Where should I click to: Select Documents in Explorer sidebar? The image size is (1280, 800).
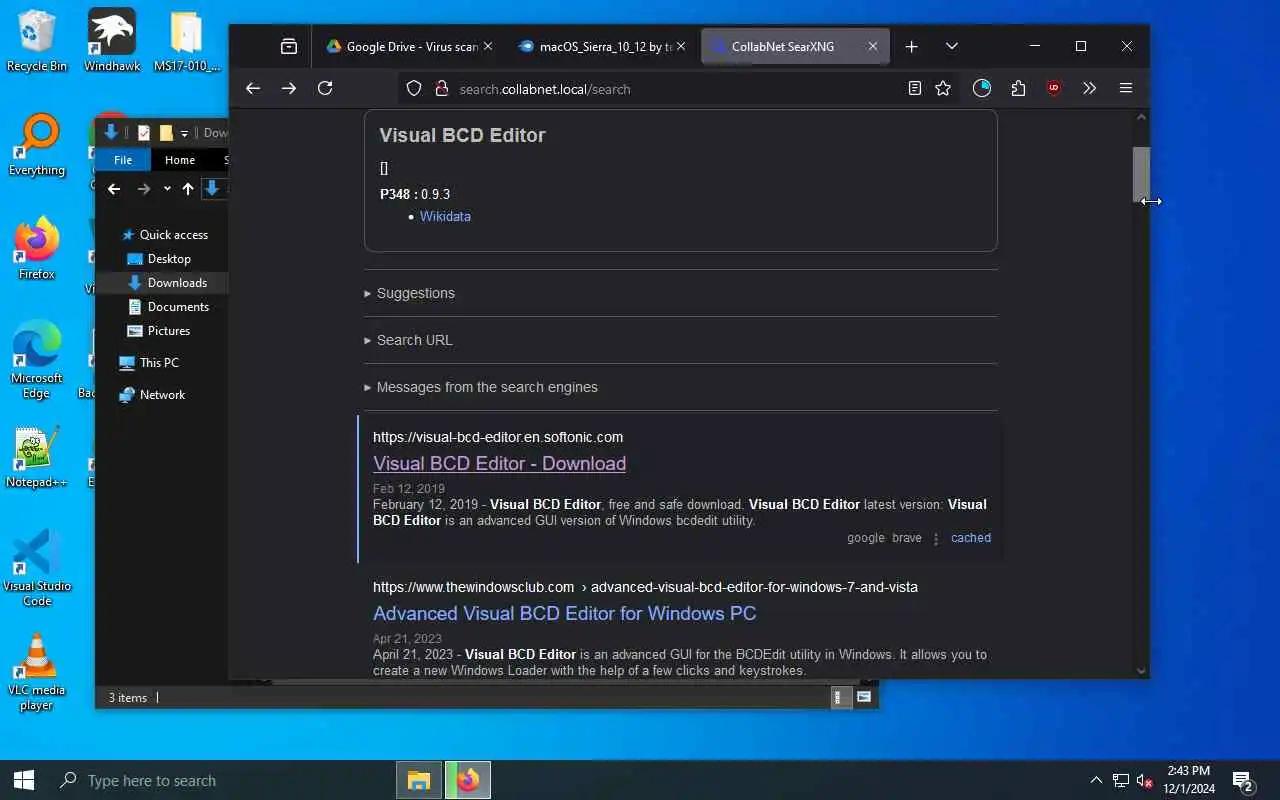click(168, 307)
